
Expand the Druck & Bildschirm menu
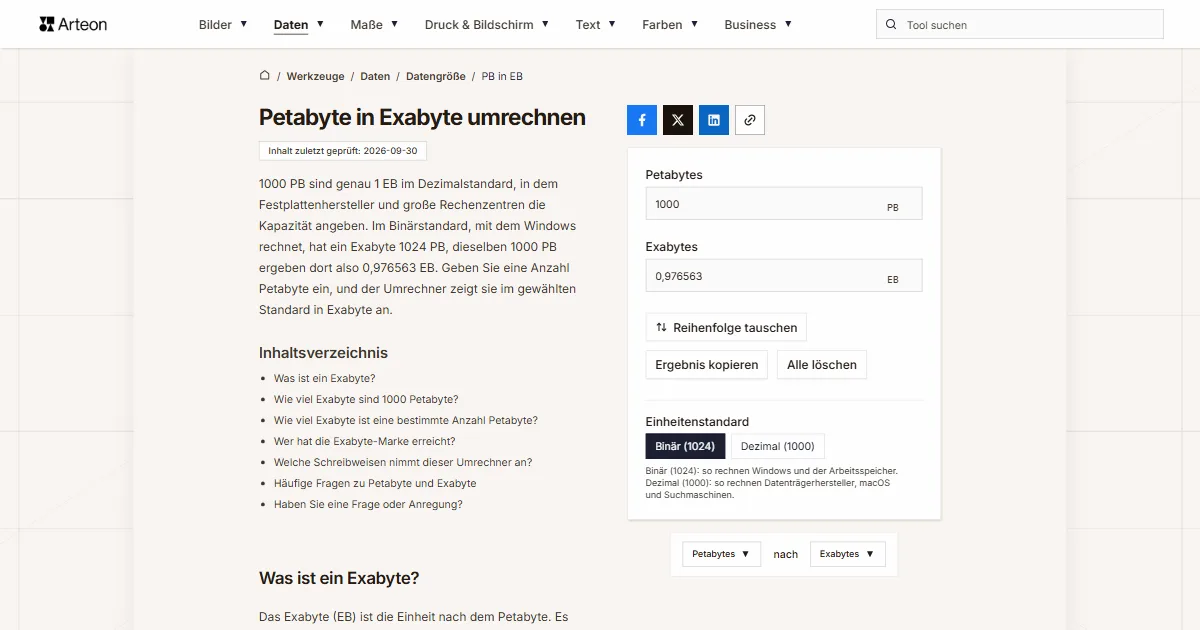coord(487,24)
